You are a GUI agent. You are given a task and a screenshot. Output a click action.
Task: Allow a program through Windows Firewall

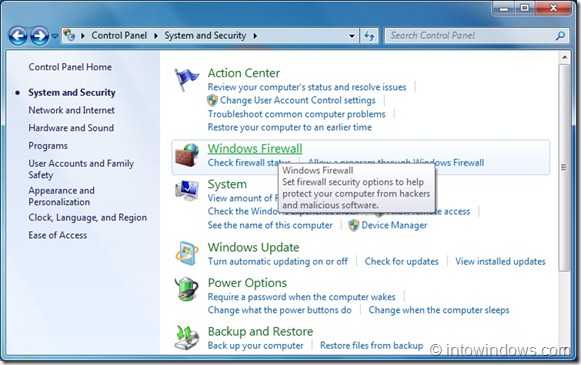(x=396, y=162)
